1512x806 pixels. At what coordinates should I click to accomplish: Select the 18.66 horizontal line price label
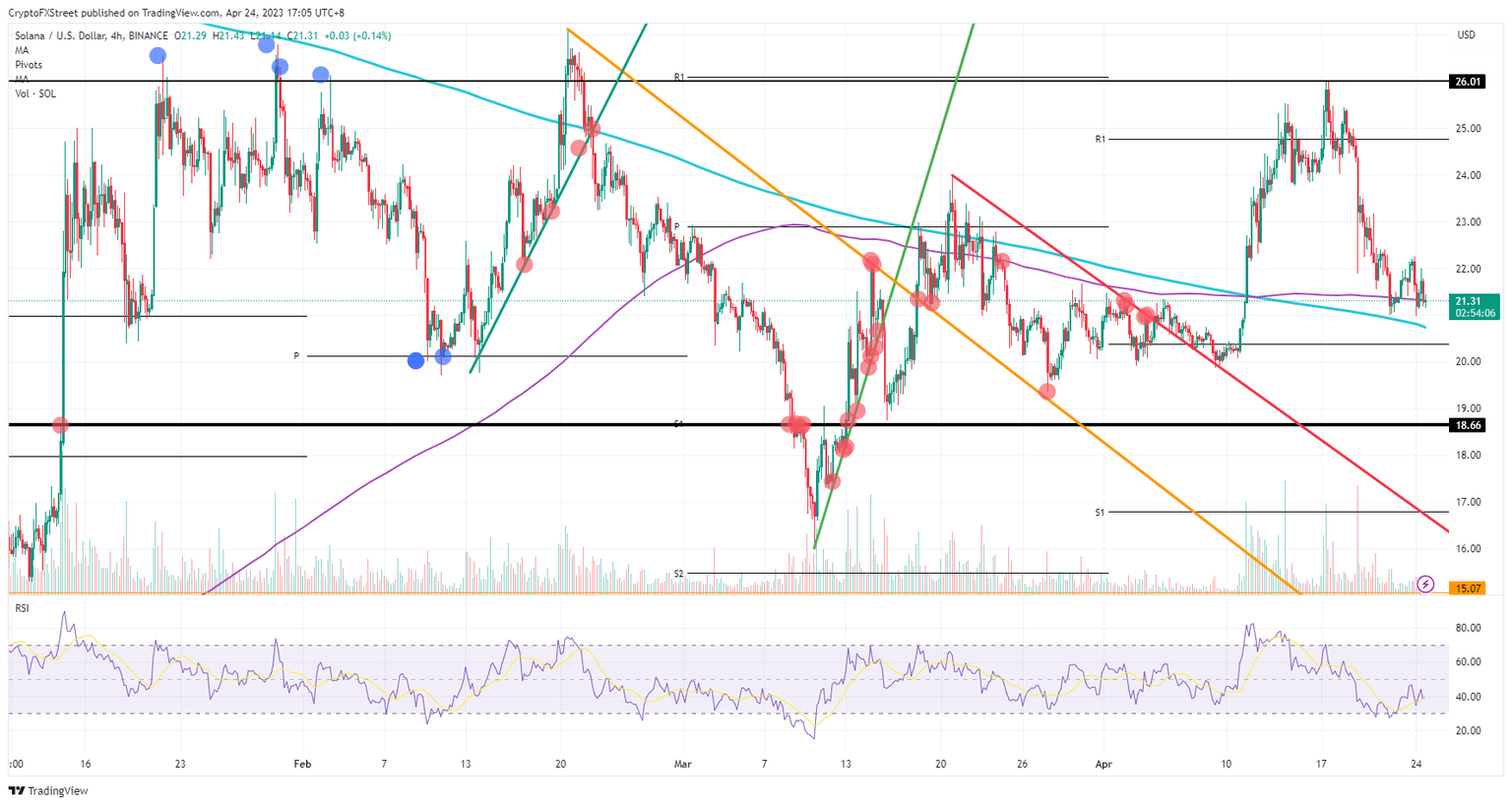(1468, 425)
